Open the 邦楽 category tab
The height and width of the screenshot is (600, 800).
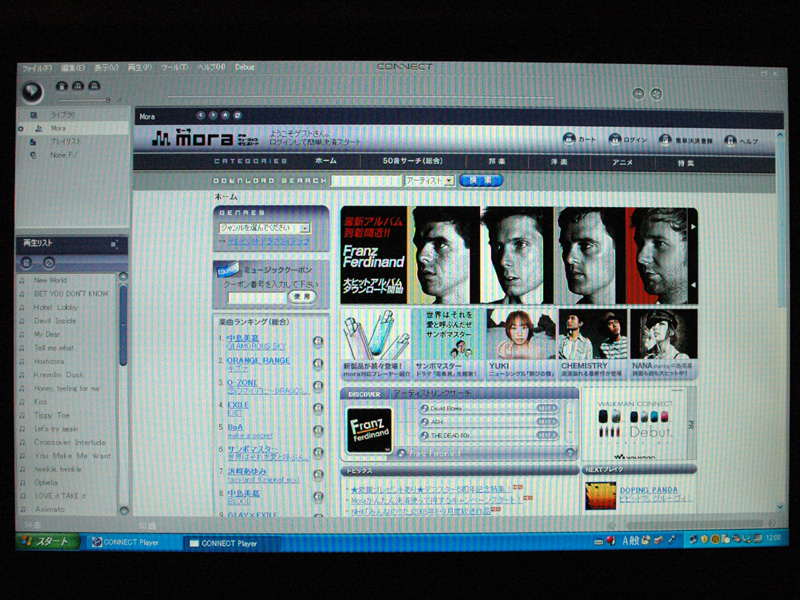(x=496, y=162)
